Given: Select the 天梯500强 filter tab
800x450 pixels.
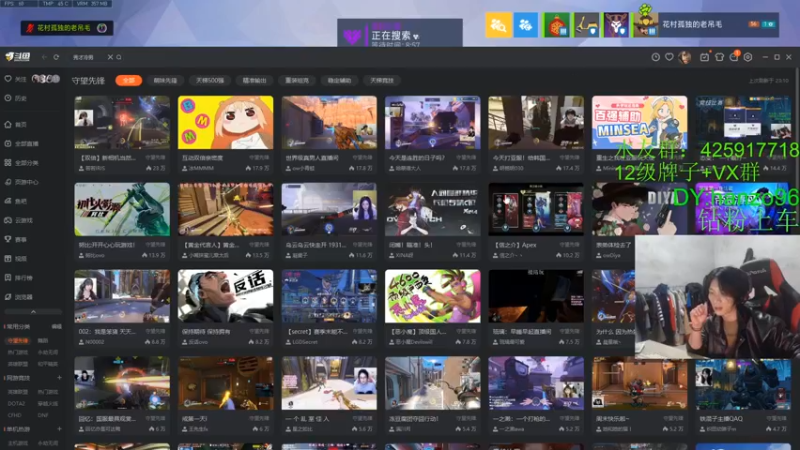Looking at the screenshot, I should tap(210, 81).
